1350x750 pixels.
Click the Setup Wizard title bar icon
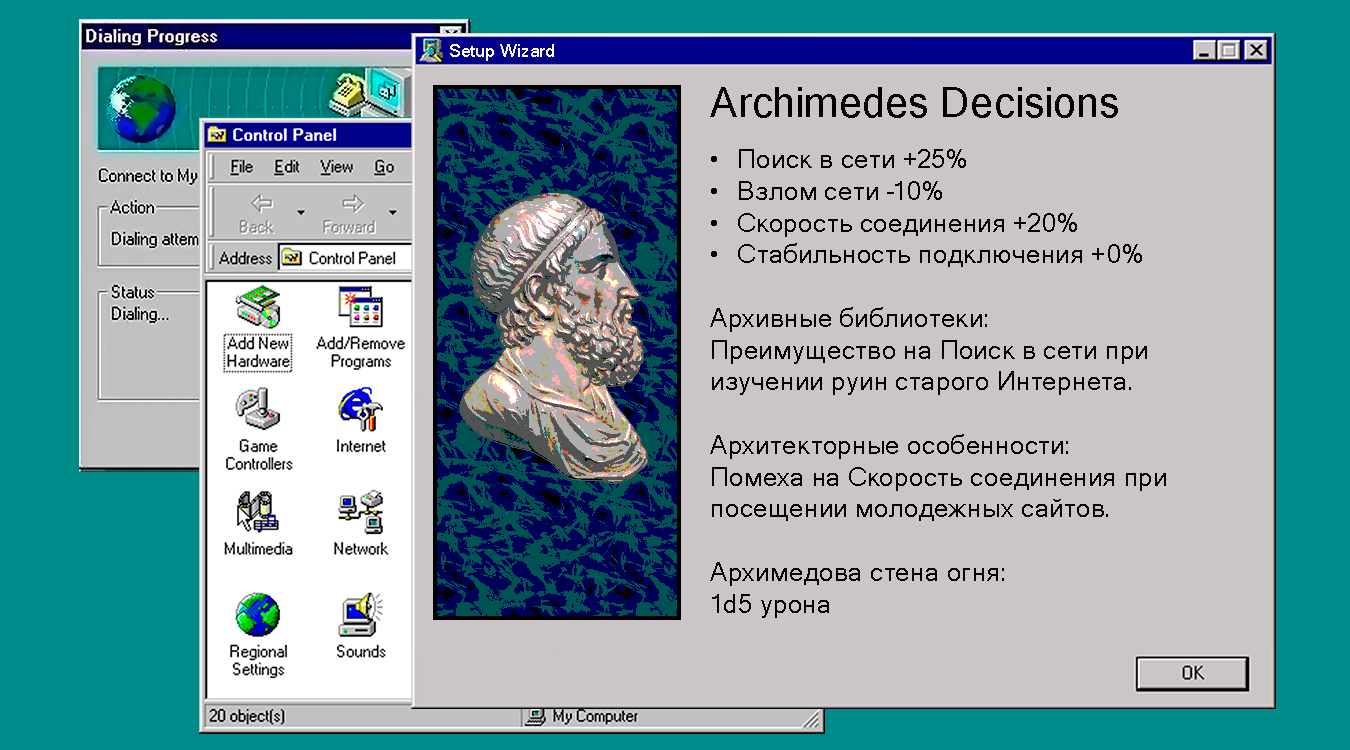[x=432, y=50]
